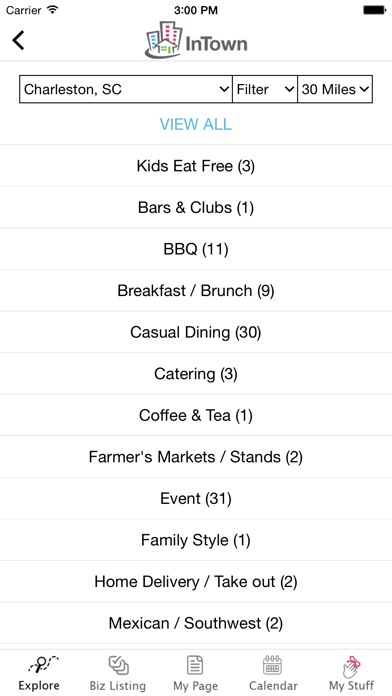Tap the battery indicator in status bar

click(x=374, y=10)
